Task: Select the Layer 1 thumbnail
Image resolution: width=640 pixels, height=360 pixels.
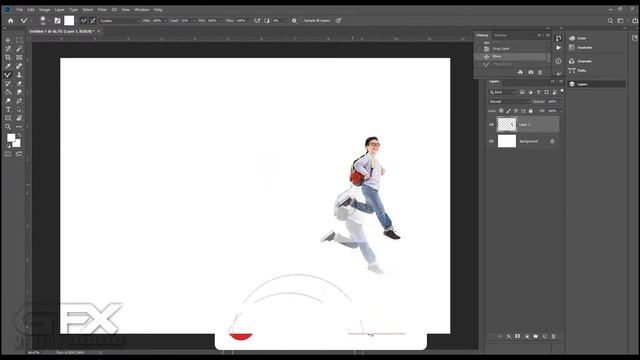Action: [x=507, y=124]
